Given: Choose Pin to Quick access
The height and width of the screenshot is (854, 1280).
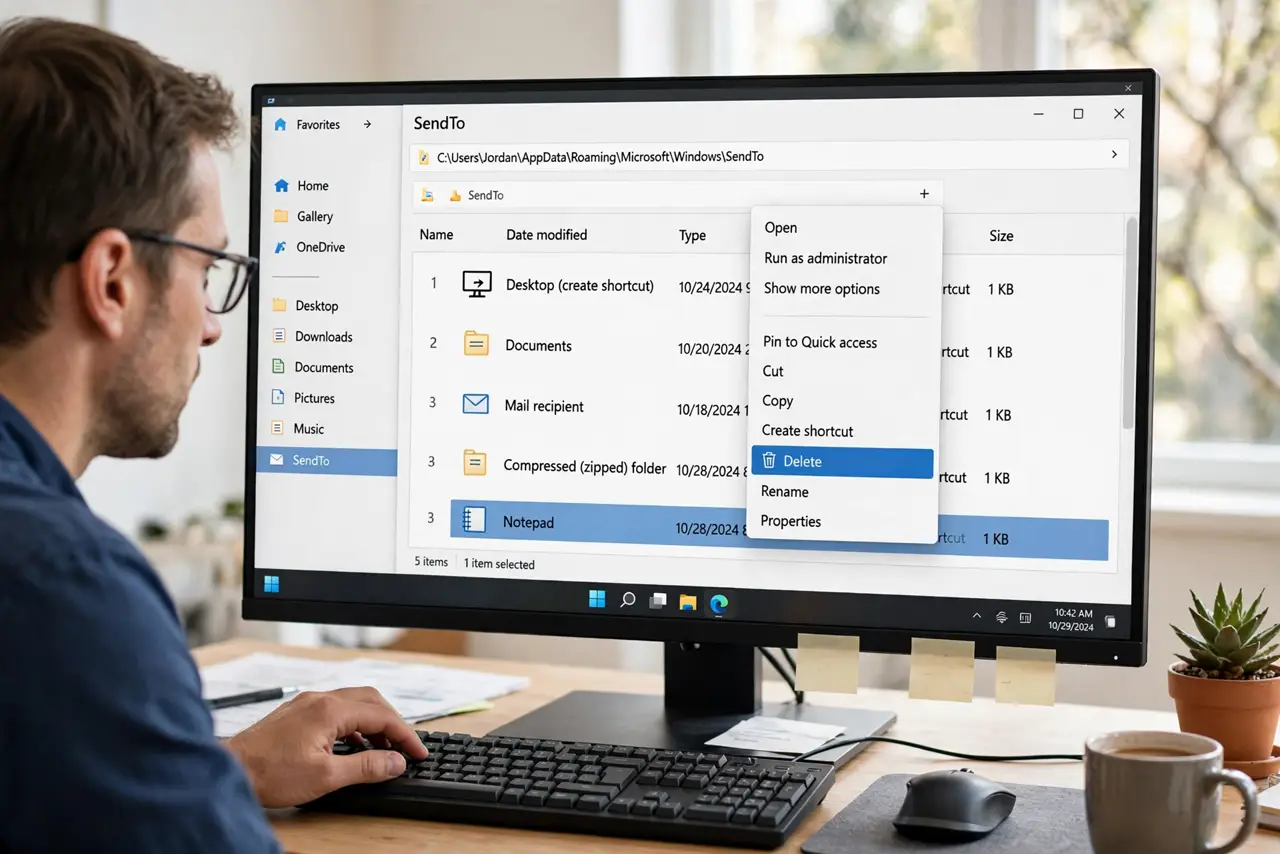Looking at the screenshot, I should [x=820, y=342].
